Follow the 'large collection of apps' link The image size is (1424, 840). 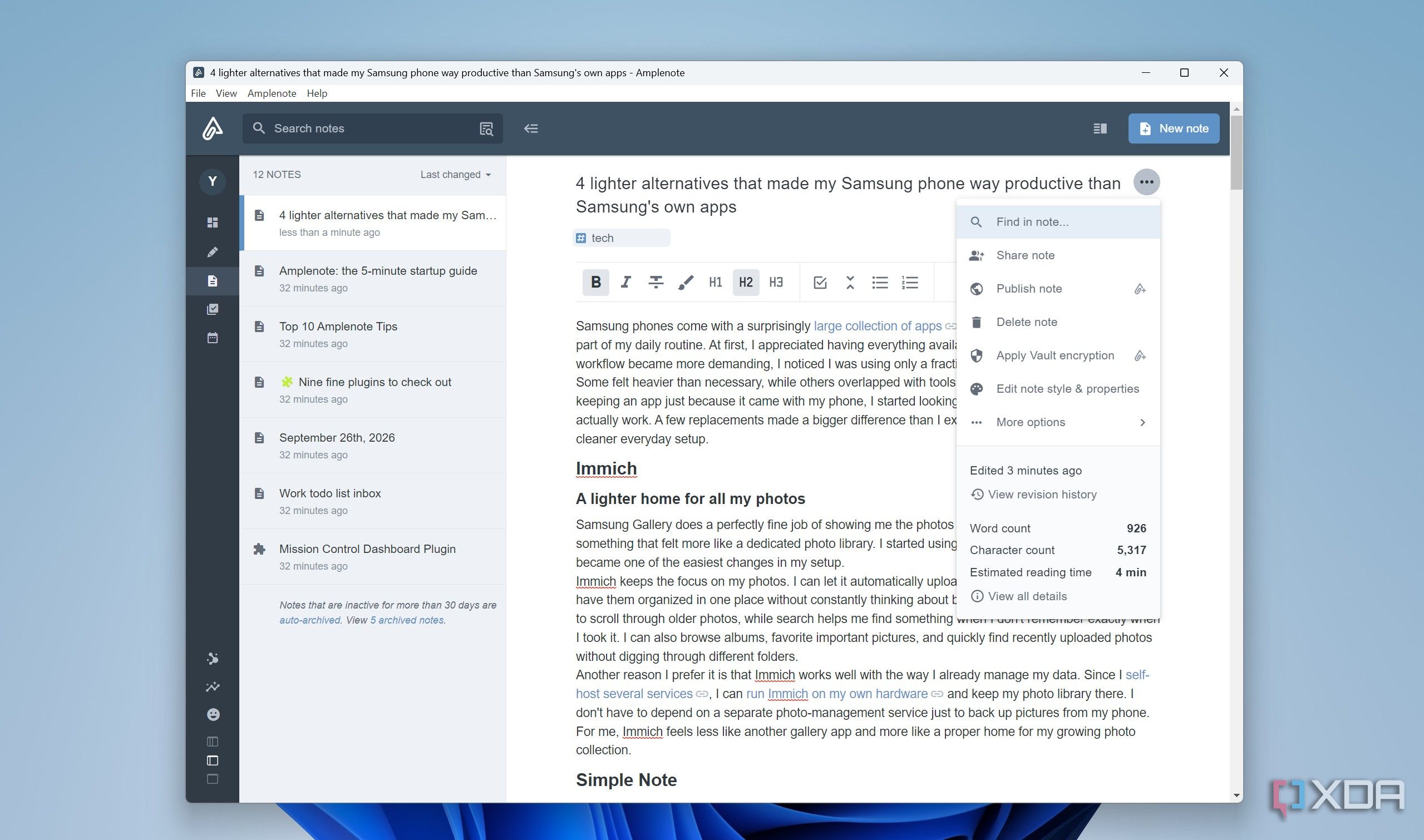[x=878, y=326]
